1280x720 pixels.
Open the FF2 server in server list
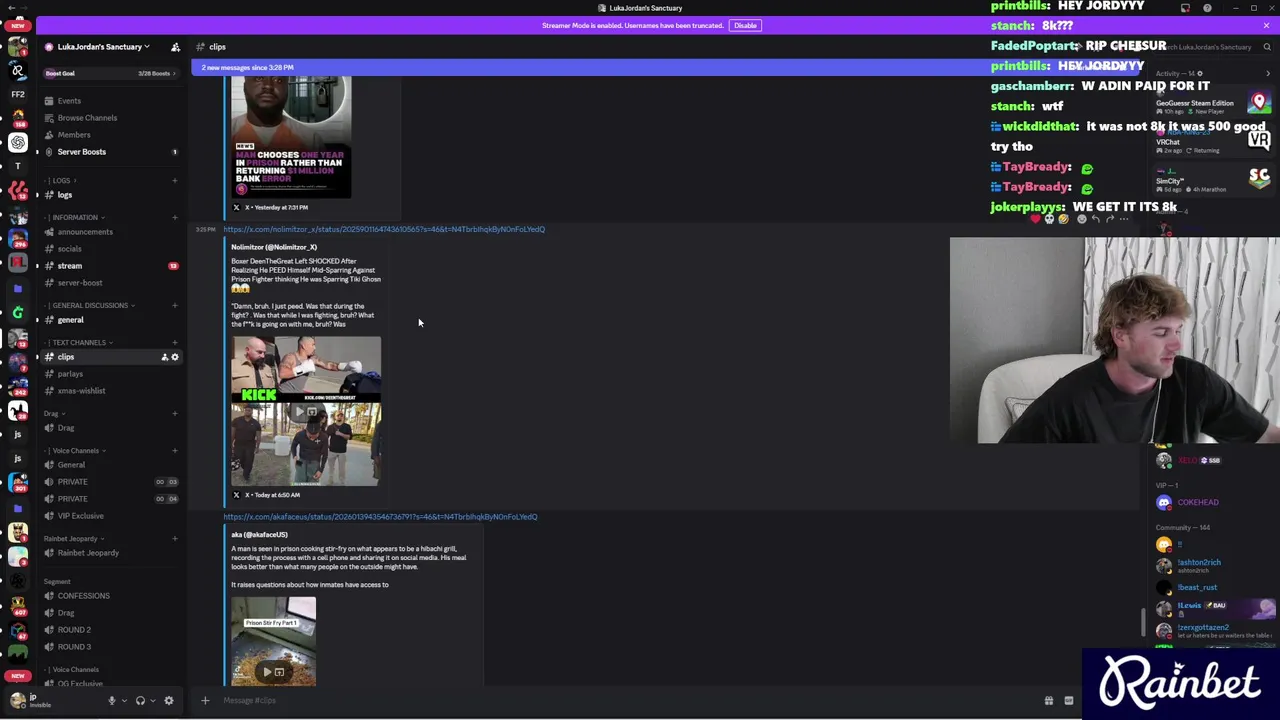point(17,94)
